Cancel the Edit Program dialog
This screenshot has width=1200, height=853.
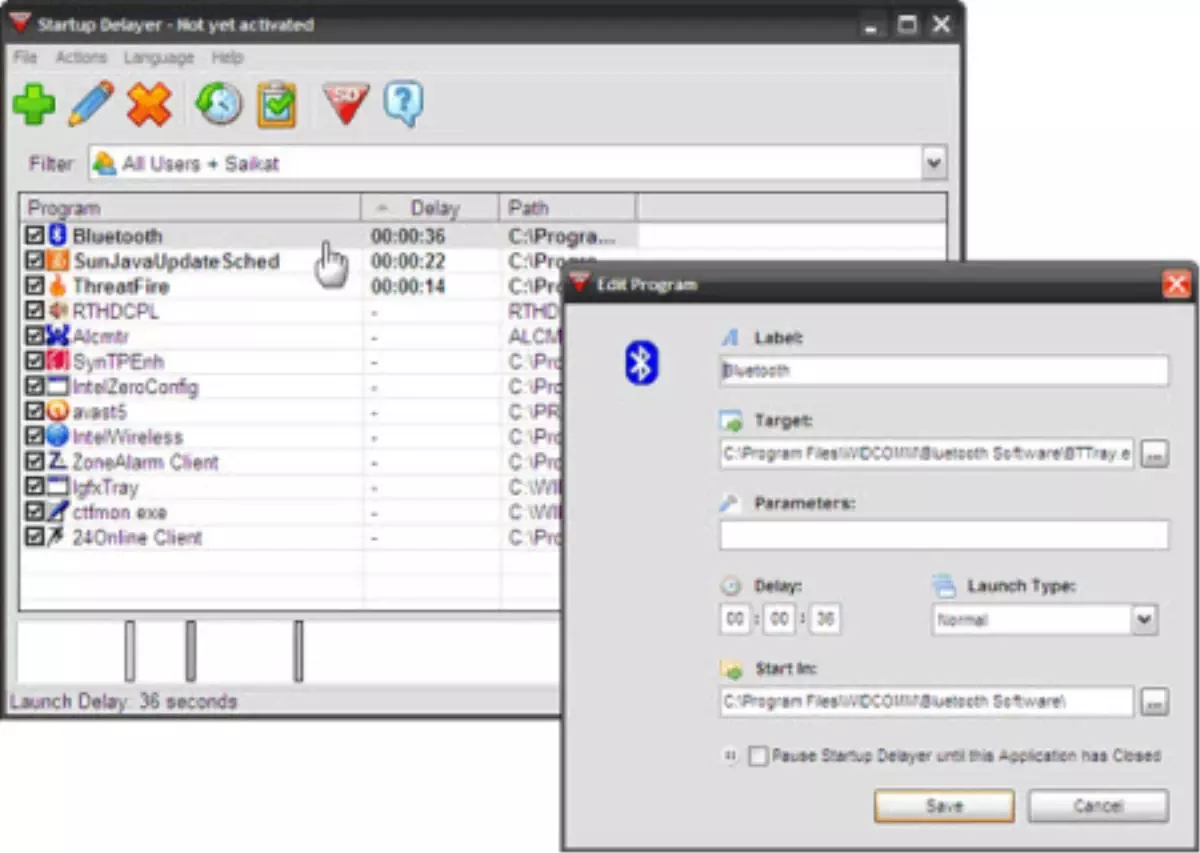click(x=1097, y=806)
